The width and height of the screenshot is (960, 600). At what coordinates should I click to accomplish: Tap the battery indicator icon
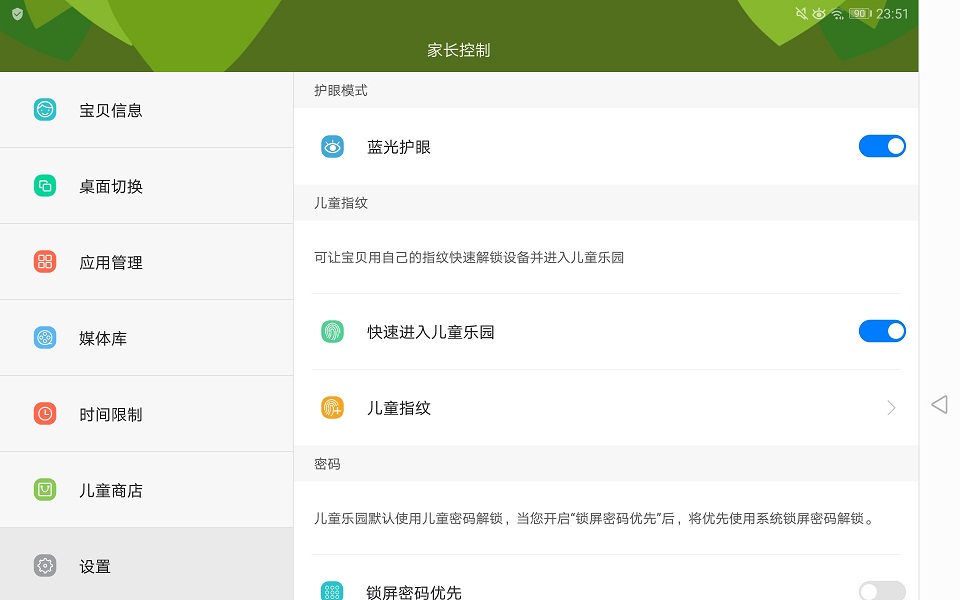[860, 13]
